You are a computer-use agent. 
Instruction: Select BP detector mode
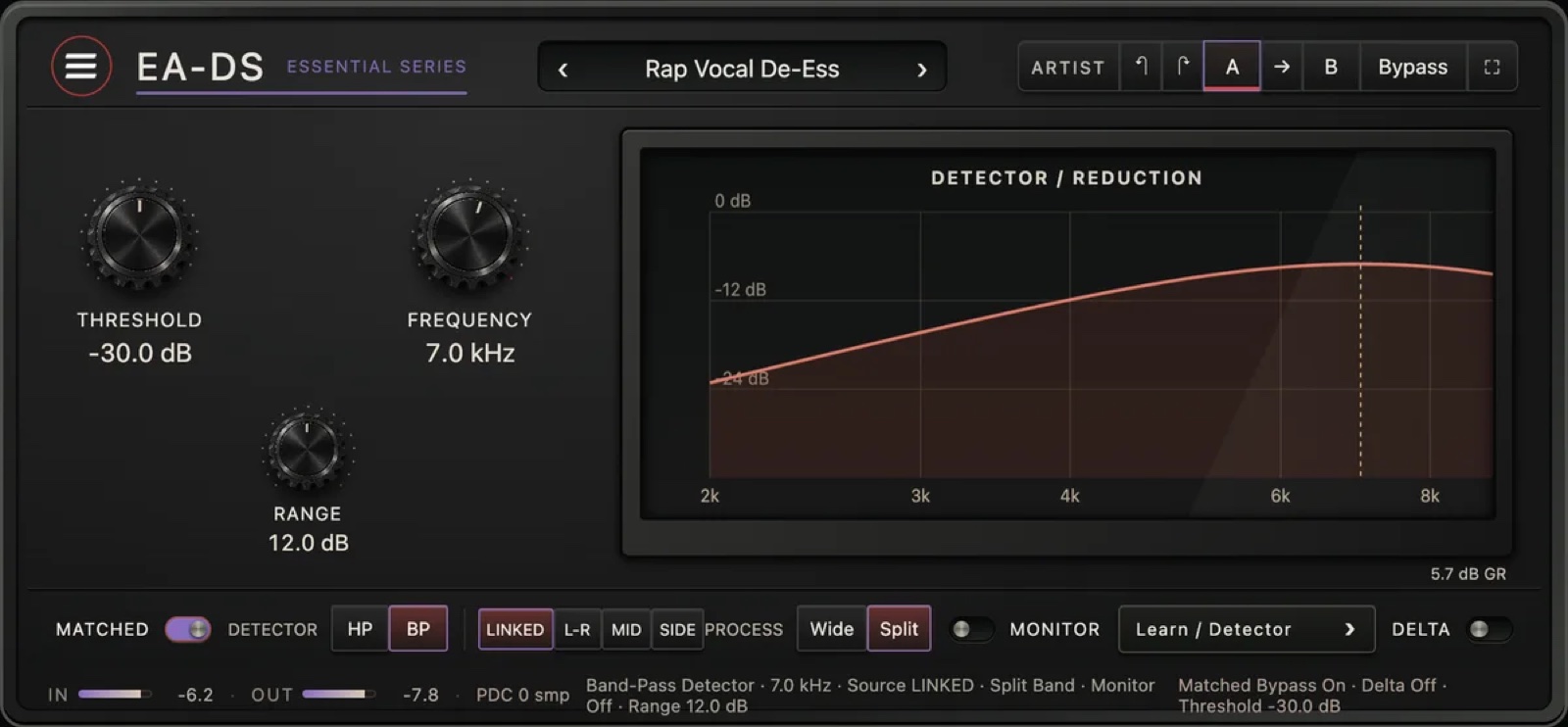pos(418,629)
